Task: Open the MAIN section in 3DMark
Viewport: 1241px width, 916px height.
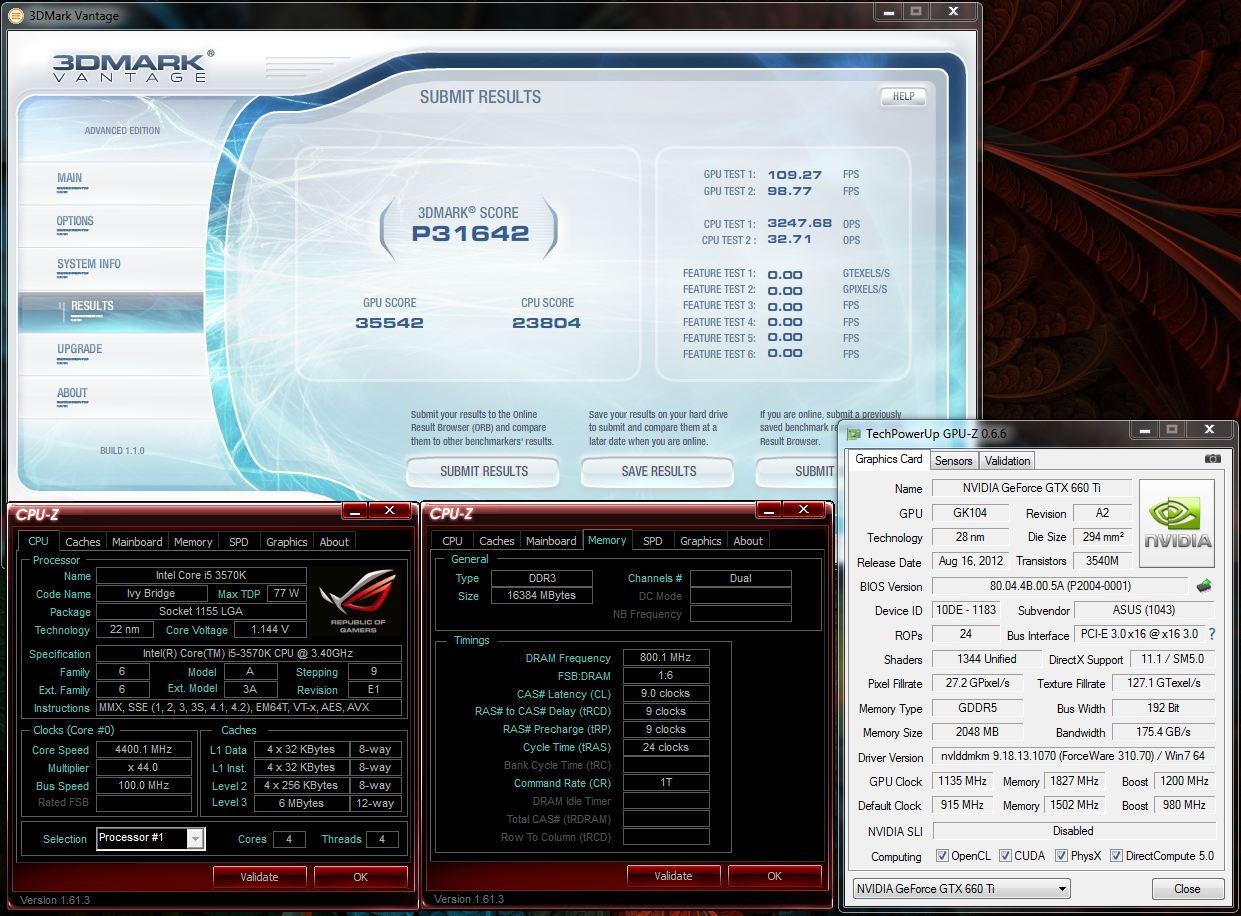Action: (x=70, y=178)
